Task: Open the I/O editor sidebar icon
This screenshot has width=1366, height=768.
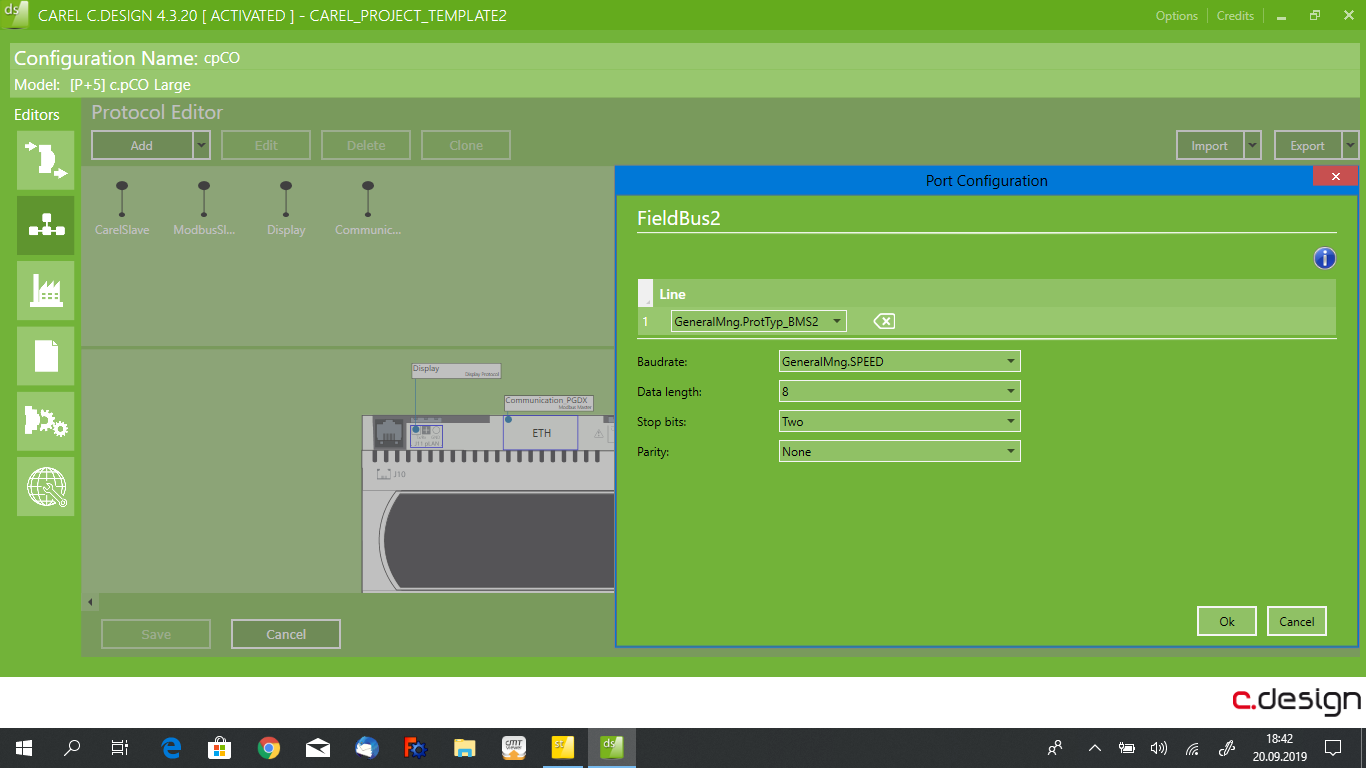Action: [x=45, y=160]
